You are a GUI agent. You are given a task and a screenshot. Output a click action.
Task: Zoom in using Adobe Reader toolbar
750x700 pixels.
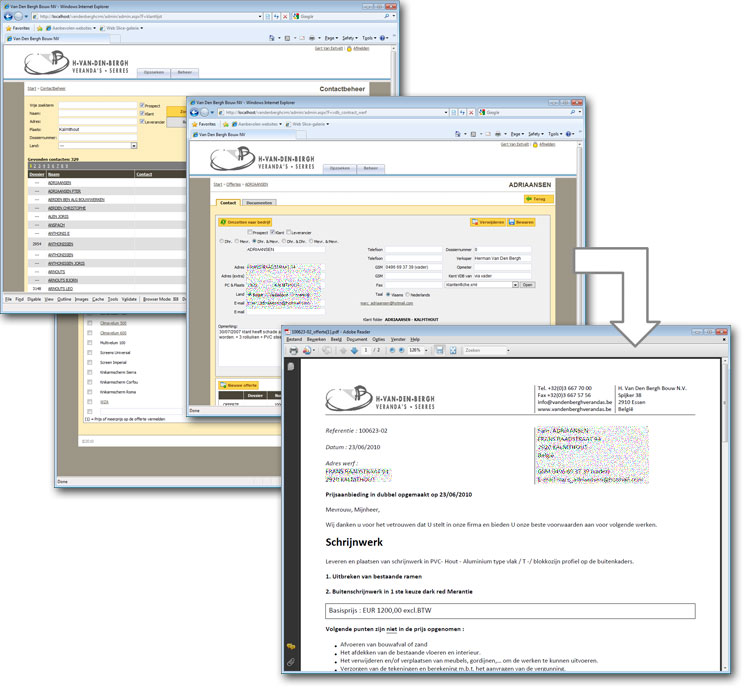click(x=401, y=351)
